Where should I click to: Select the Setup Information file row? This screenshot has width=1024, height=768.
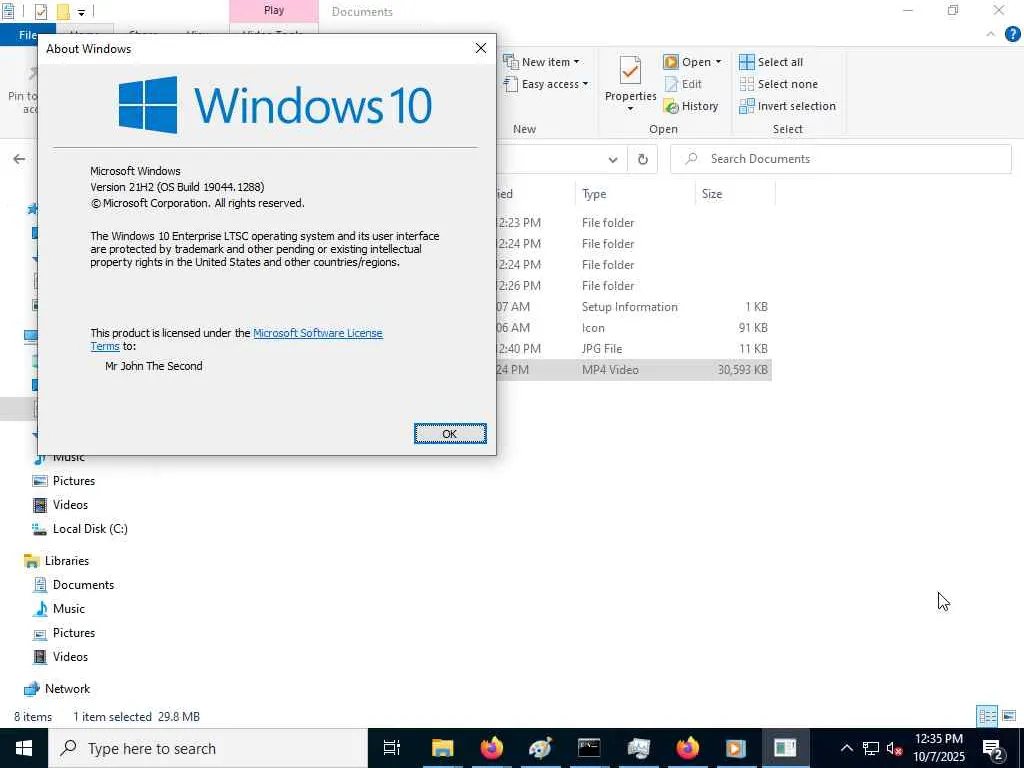pos(633,307)
